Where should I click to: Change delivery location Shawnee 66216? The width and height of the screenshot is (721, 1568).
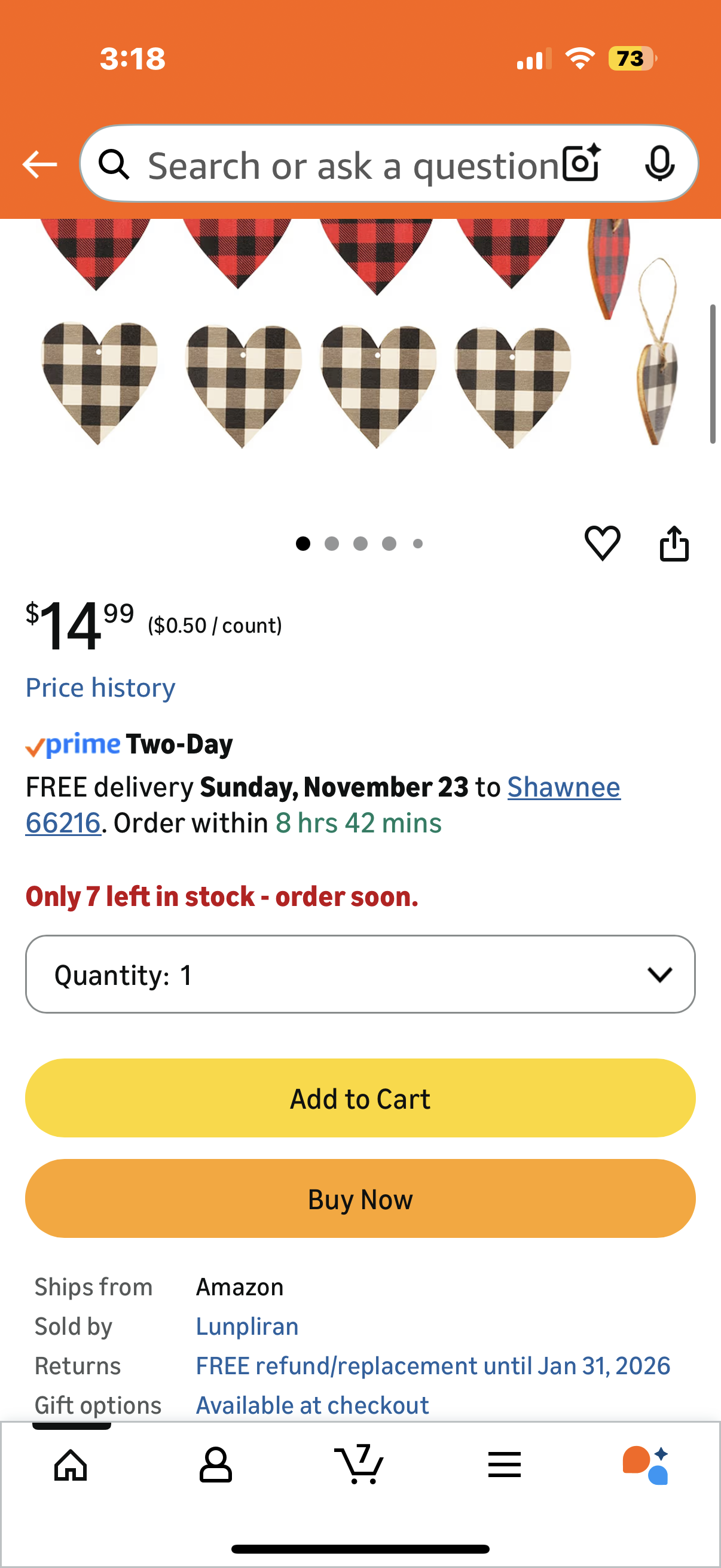pyautogui.click(x=563, y=787)
